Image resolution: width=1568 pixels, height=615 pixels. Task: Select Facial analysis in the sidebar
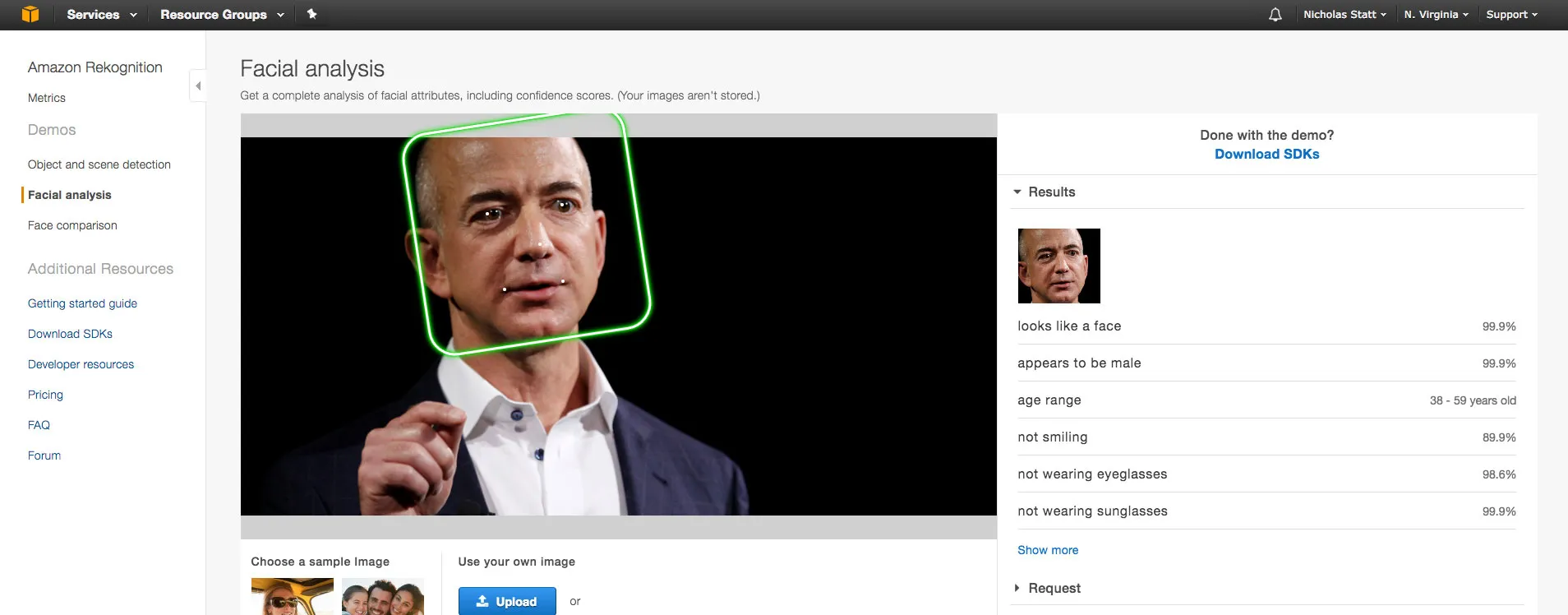pyautogui.click(x=70, y=195)
